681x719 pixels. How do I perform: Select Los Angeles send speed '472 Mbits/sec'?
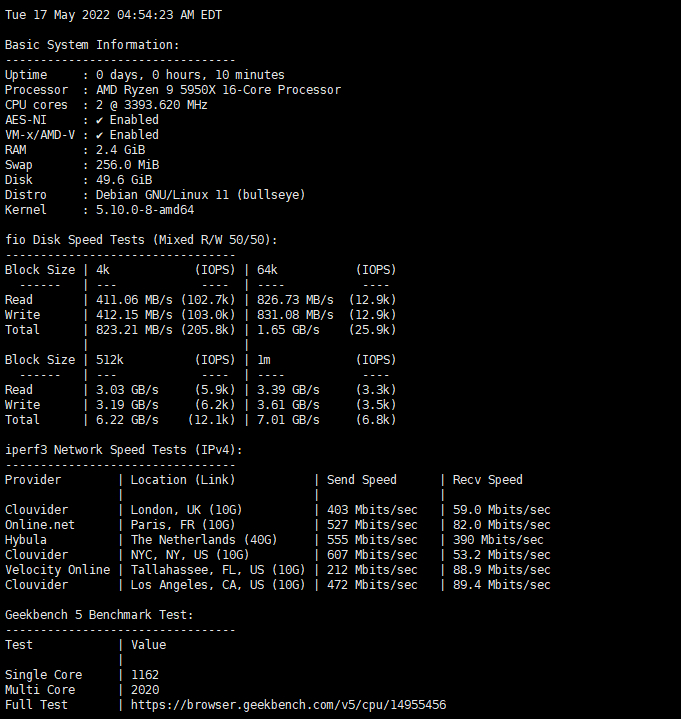coord(372,585)
